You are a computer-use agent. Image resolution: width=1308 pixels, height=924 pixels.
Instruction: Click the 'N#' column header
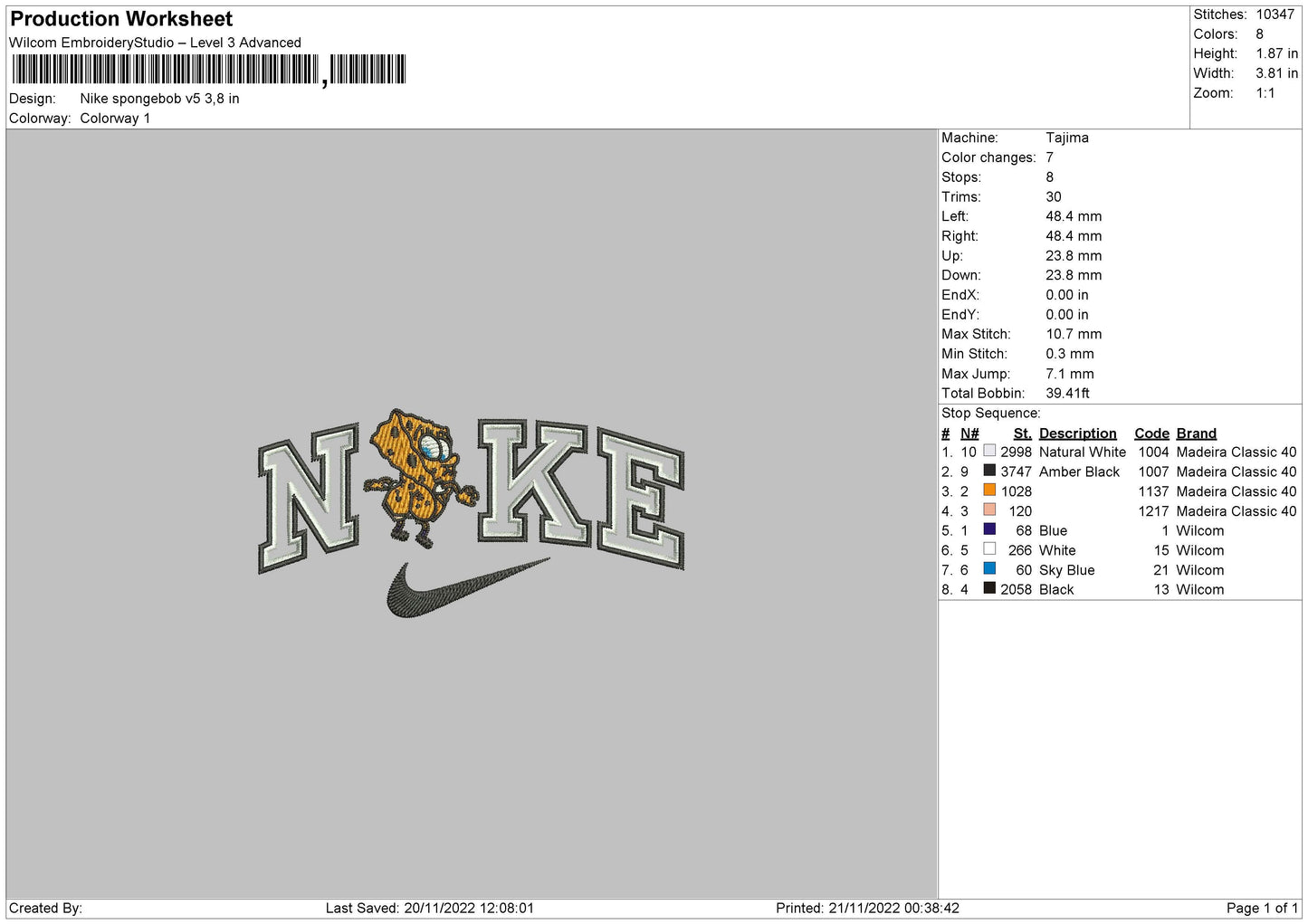tap(969, 433)
